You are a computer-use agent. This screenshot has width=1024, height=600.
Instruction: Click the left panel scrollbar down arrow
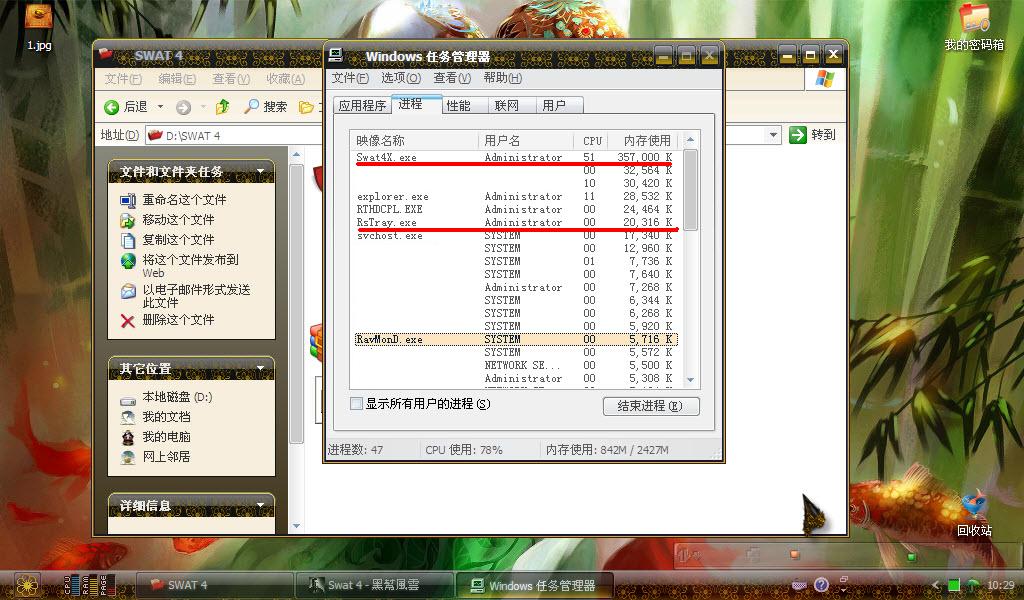tap(296, 526)
